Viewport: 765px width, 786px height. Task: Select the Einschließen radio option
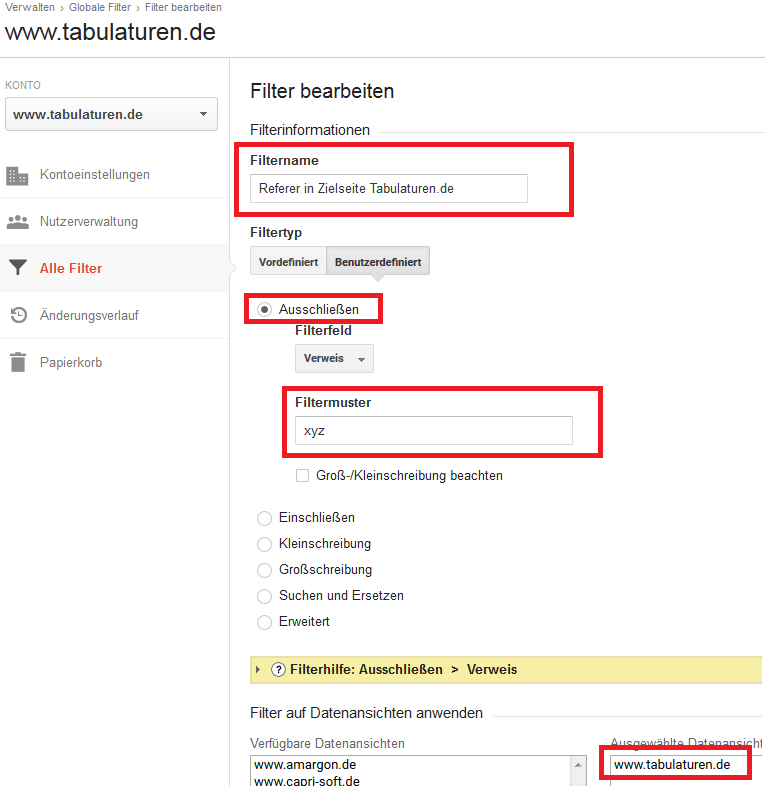pos(264,518)
